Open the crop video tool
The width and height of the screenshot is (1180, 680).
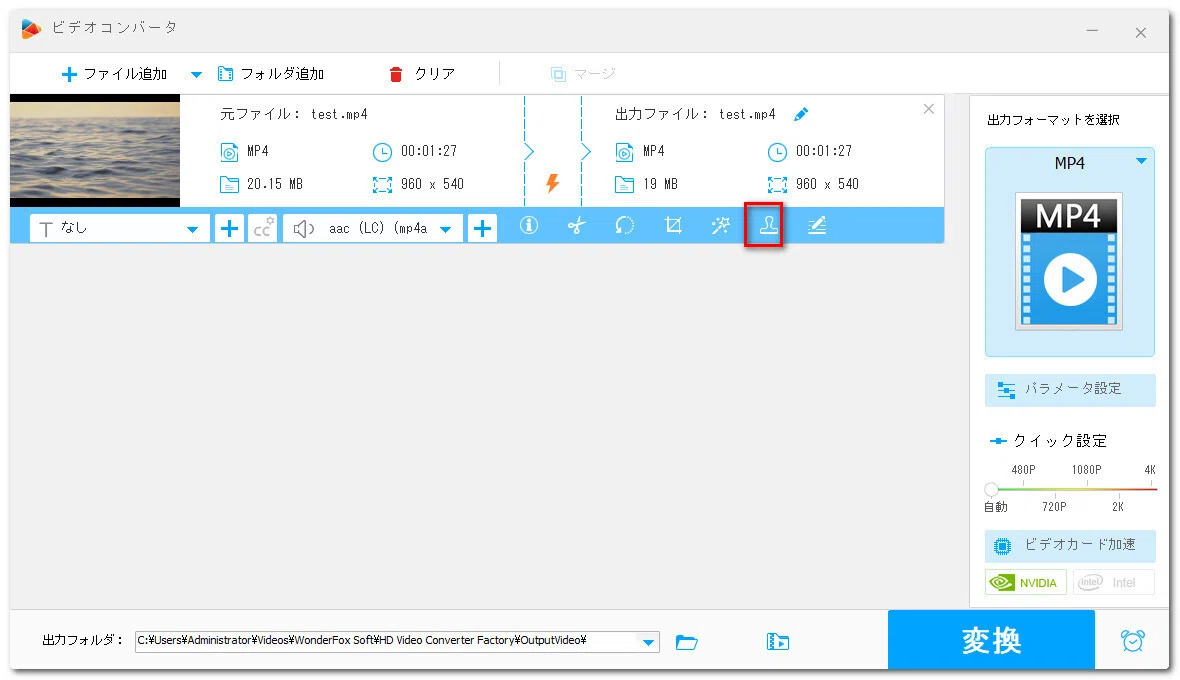673,226
